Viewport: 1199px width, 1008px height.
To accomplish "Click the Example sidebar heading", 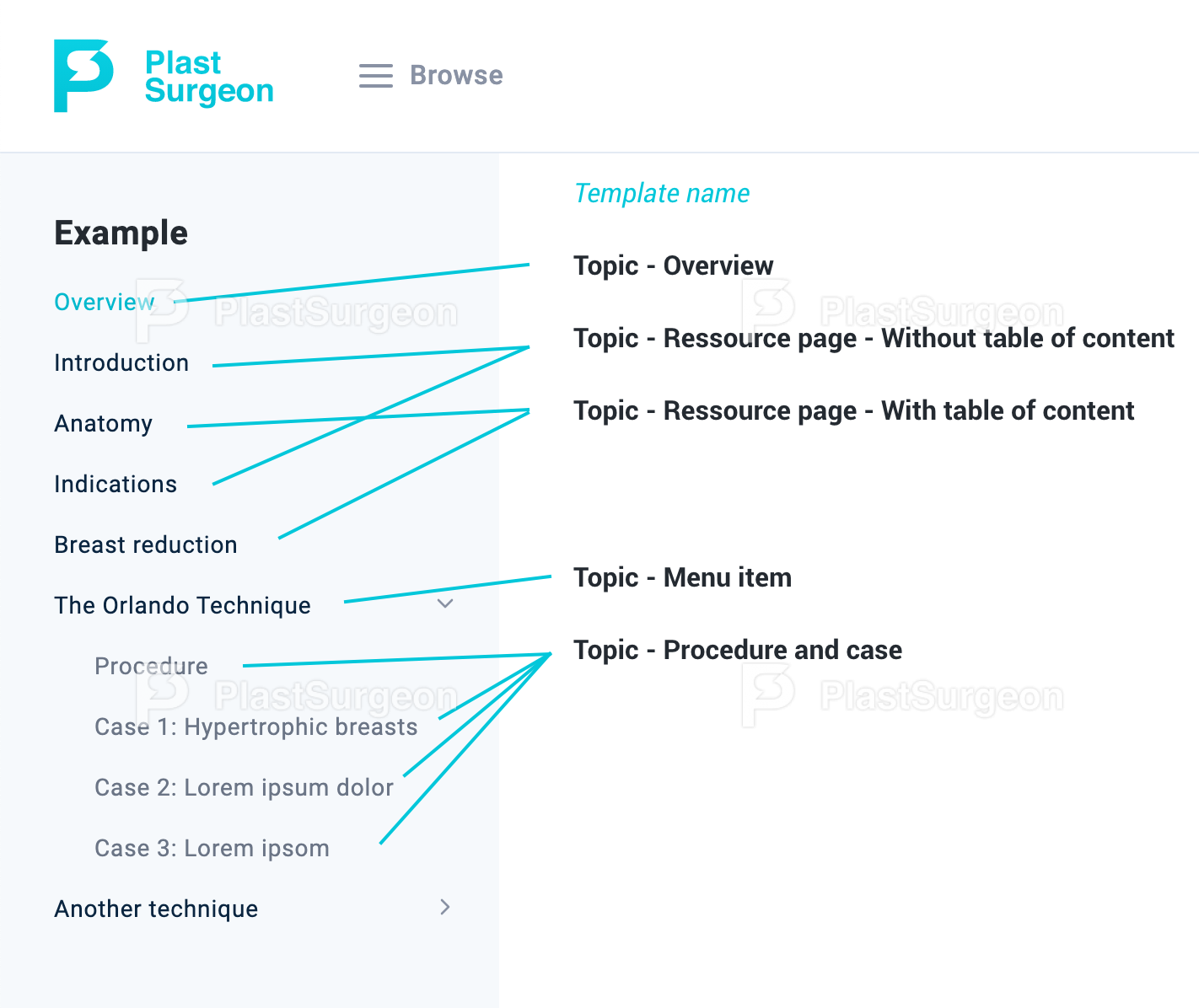I will click(121, 233).
